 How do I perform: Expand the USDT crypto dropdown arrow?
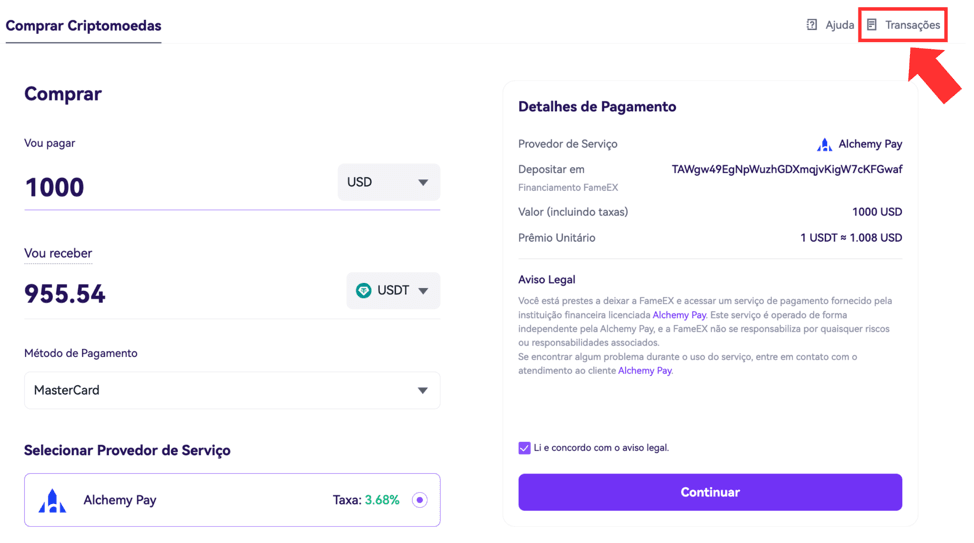click(x=423, y=291)
